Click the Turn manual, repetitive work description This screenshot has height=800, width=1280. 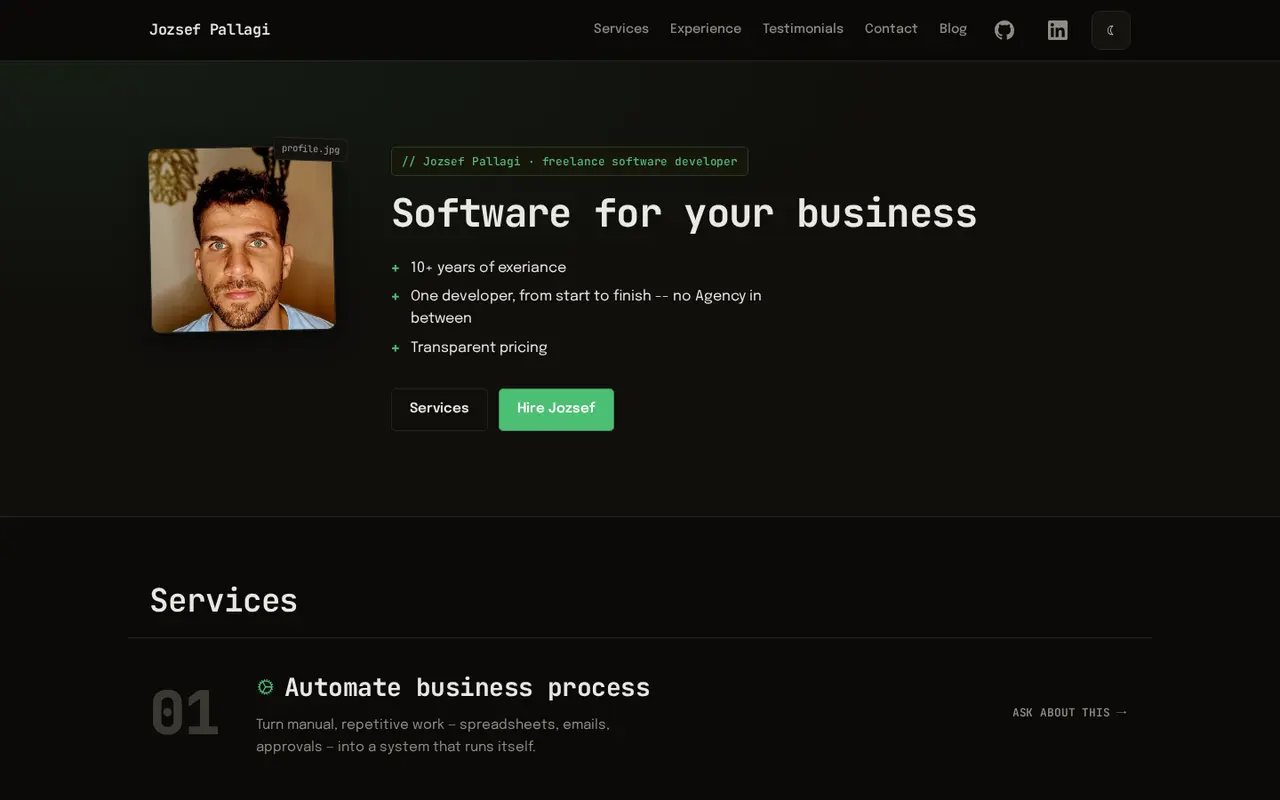click(x=433, y=735)
